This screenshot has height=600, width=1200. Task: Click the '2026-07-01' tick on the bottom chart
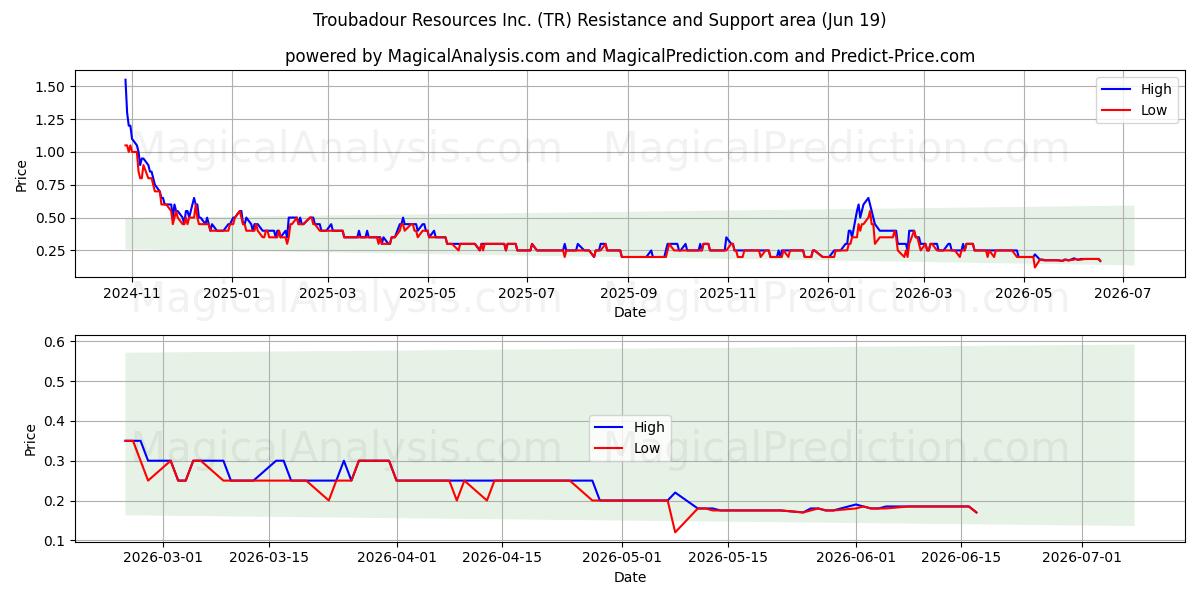(1084, 558)
